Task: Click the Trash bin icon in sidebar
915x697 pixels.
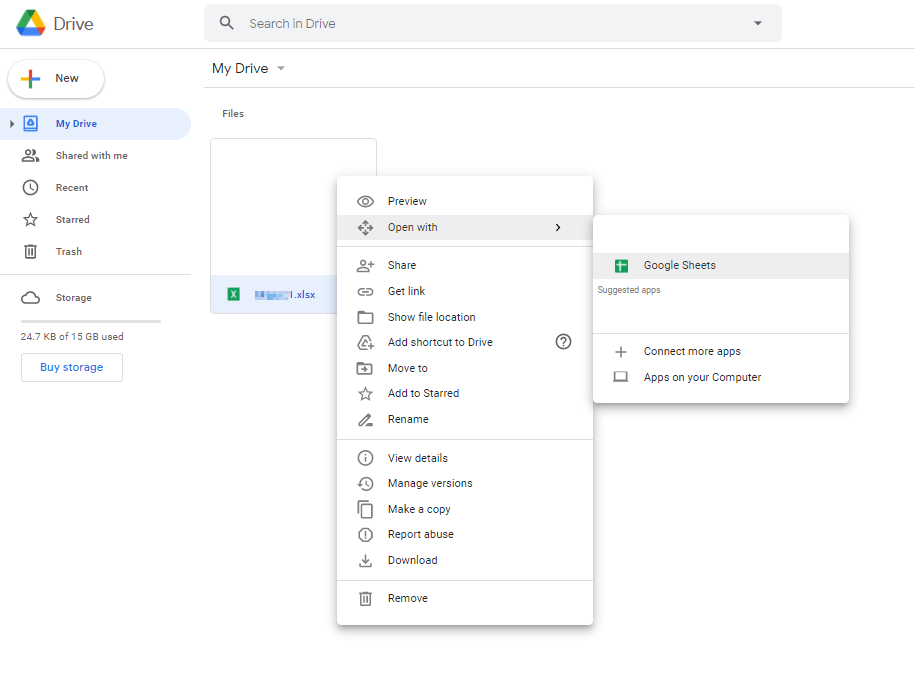Action: pyautogui.click(x=30, y=252)
